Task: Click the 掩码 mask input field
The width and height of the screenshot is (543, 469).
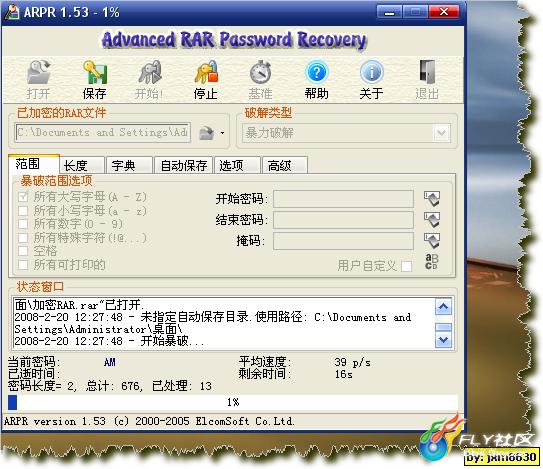Action: tap(343, 241)
